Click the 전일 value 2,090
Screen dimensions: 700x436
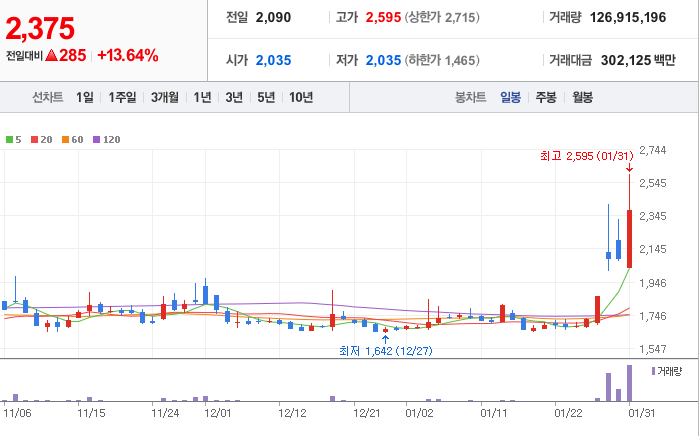pyautogui.click(x=273, y=17)
